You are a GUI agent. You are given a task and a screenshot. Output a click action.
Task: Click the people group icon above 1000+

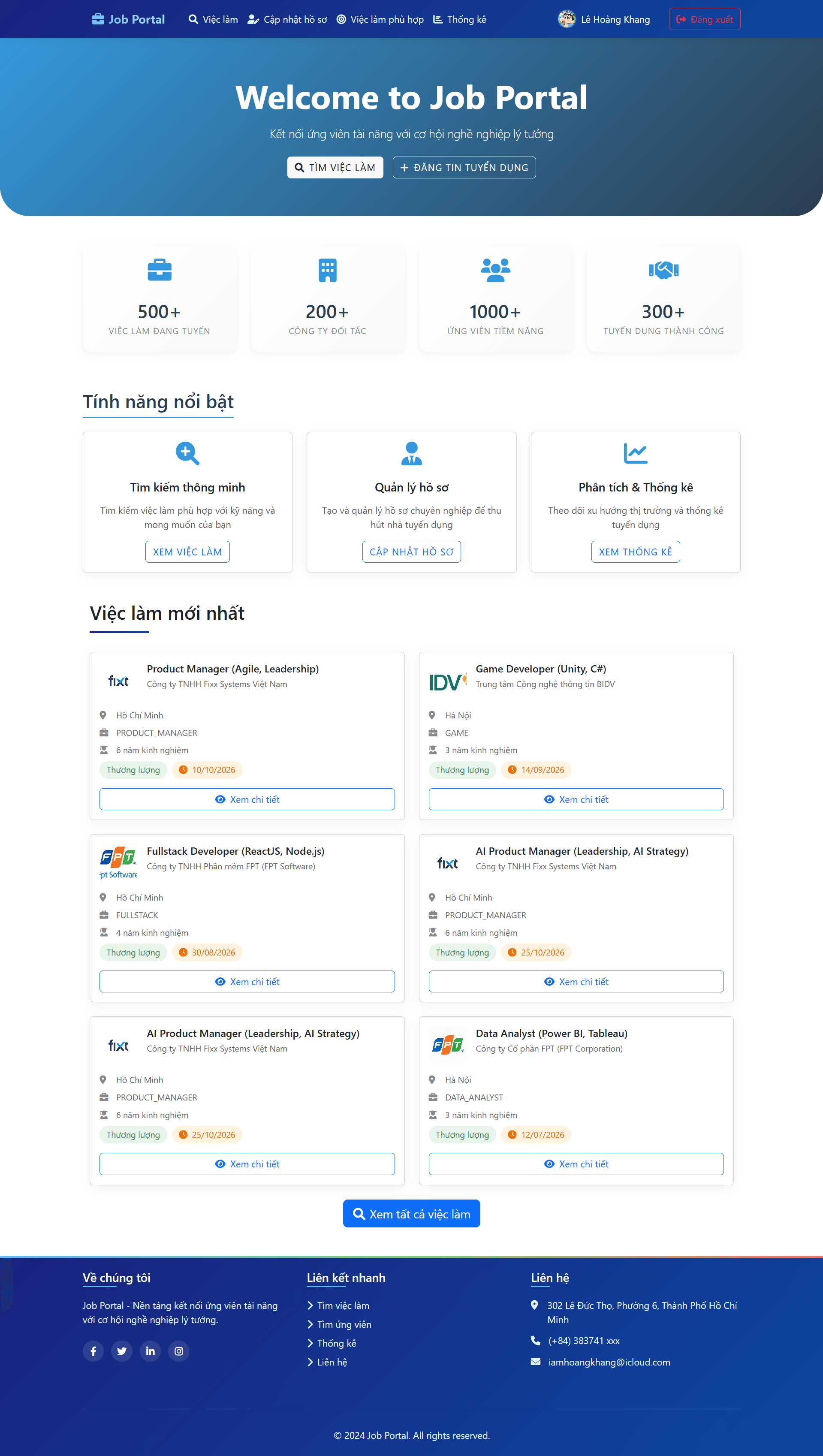[495, 270]
